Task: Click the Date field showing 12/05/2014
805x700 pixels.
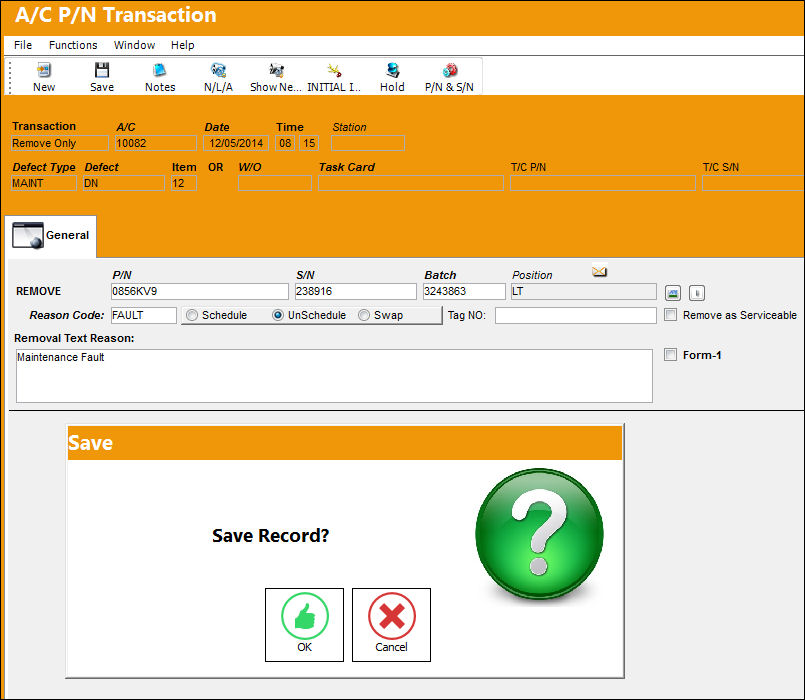Action: tap(236, 143)
